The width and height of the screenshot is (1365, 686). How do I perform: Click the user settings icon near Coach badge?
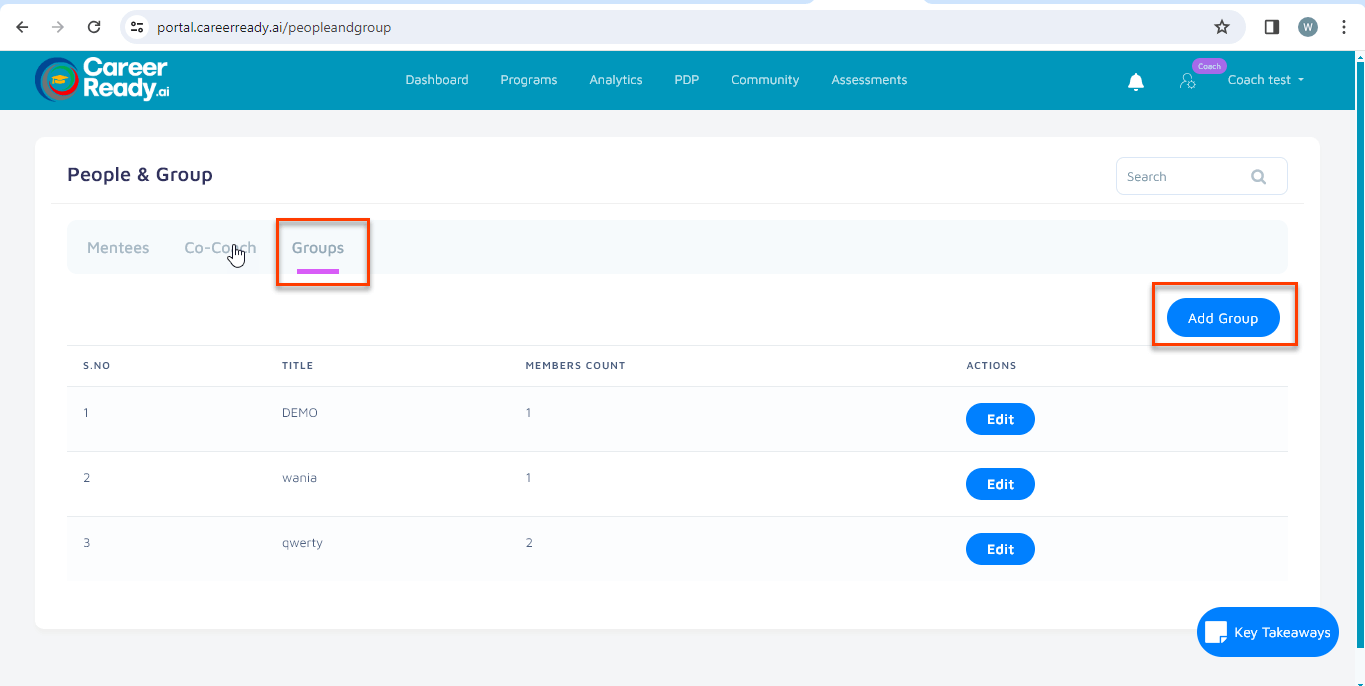(1187, 81)
